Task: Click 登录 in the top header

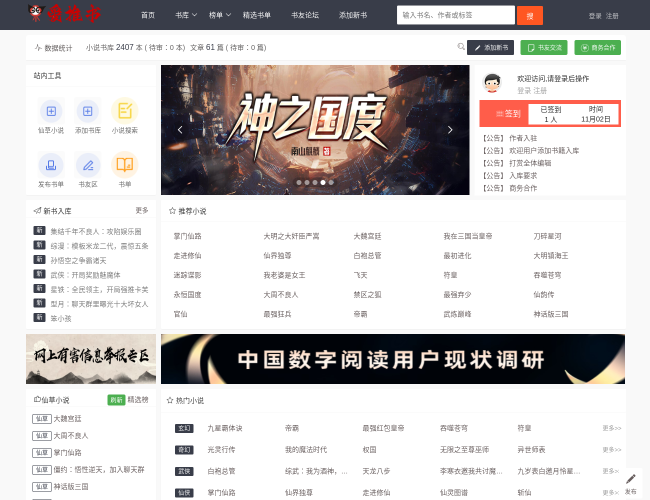Action: coord(595,16)
